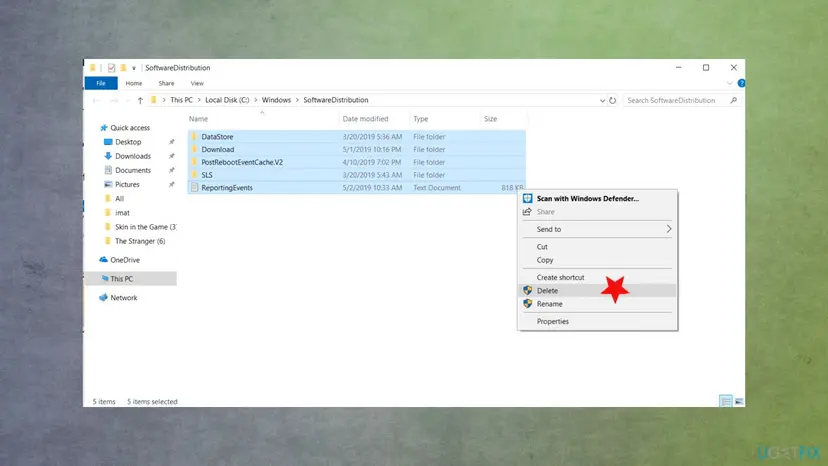
Task: Click Scan with Windows Defender entry
Action: [x=597, y=199]
